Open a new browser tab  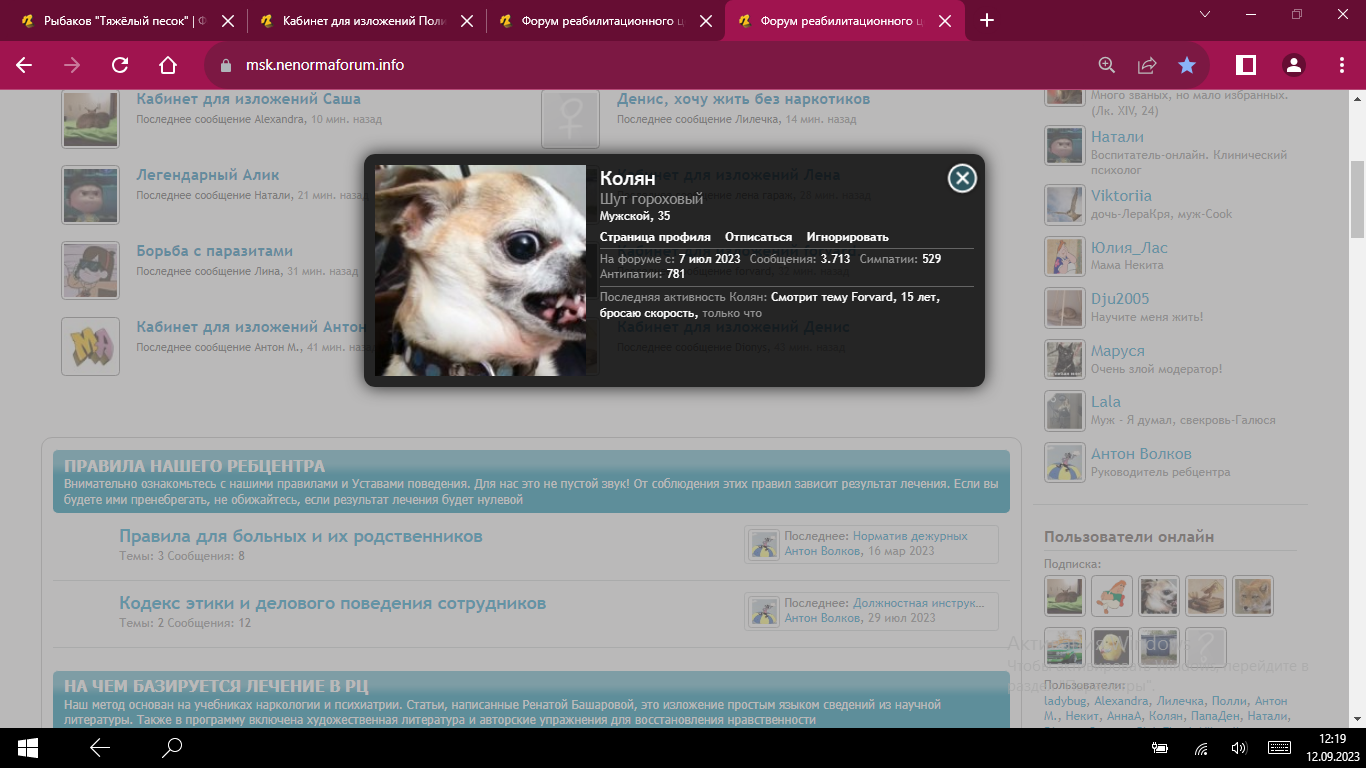pyautogui.click(x=987, y=20)
